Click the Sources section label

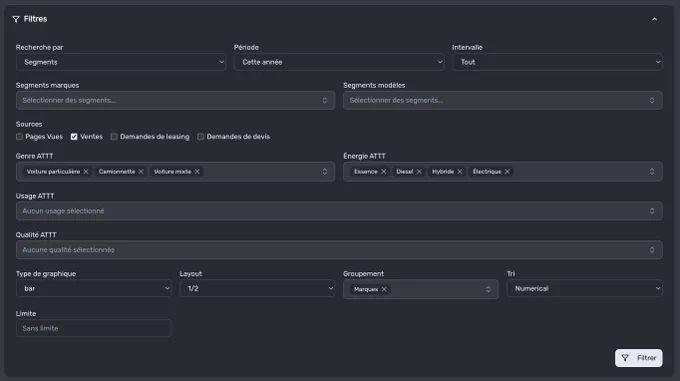click(x=29, y=124)
